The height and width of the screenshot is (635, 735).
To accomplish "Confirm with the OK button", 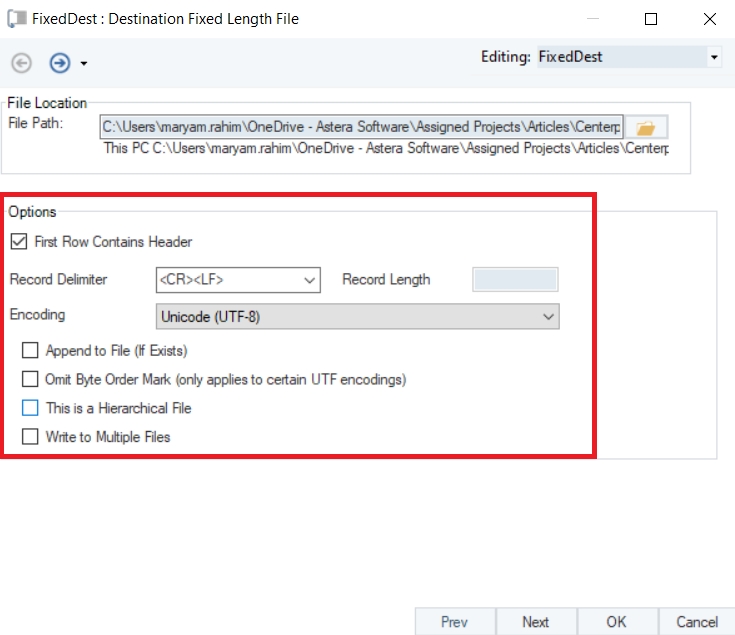I will (616, 622).
